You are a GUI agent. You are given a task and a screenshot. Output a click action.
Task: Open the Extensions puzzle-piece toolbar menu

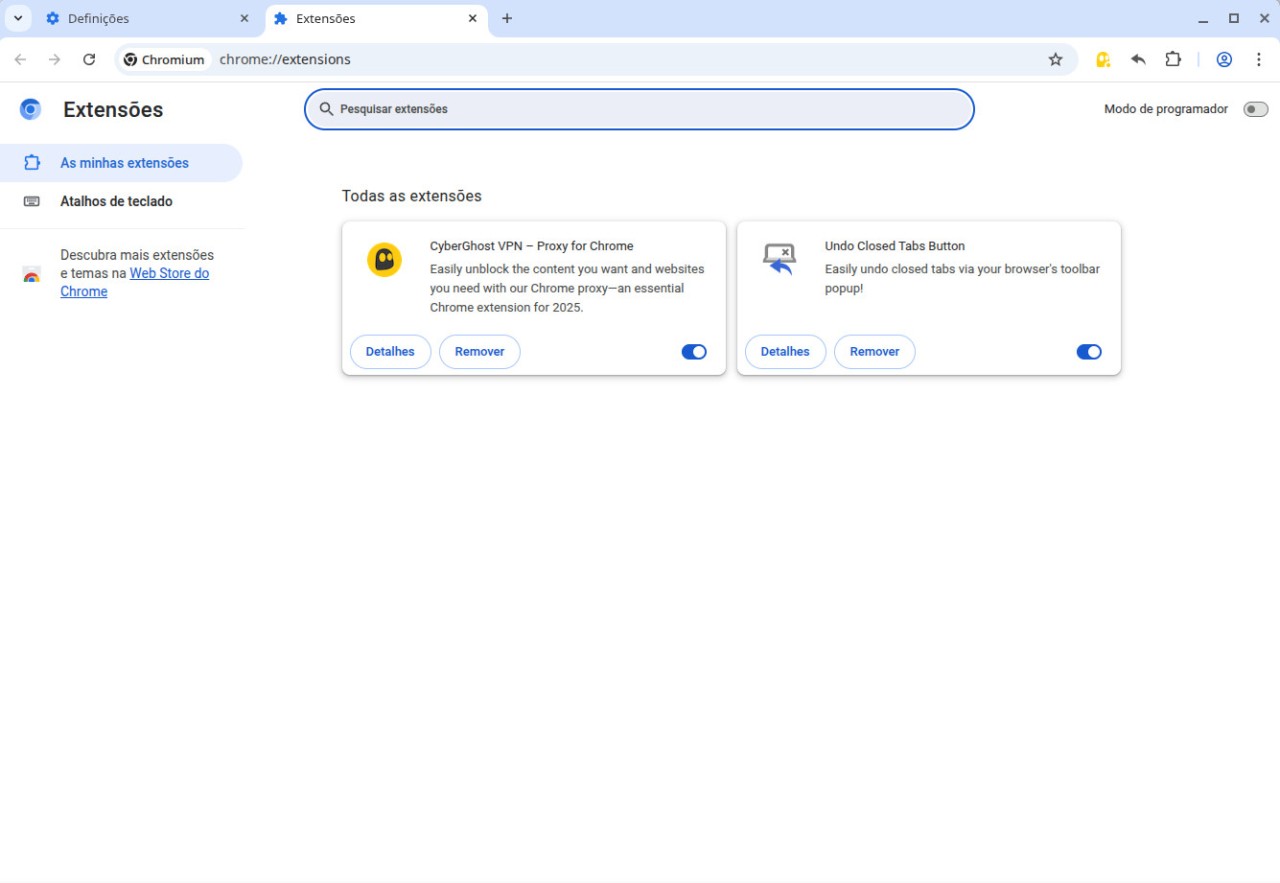tap(1173, 59)
